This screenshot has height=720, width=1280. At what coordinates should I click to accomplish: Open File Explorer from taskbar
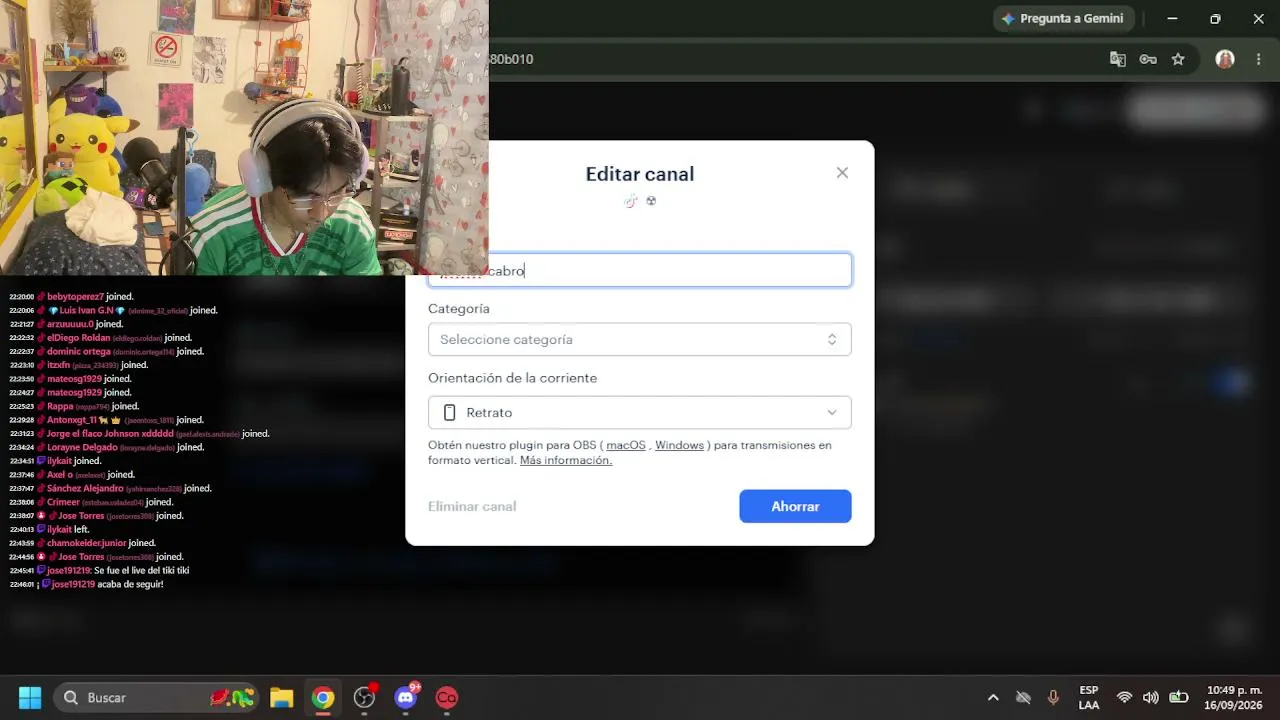(x=281, y=697)
